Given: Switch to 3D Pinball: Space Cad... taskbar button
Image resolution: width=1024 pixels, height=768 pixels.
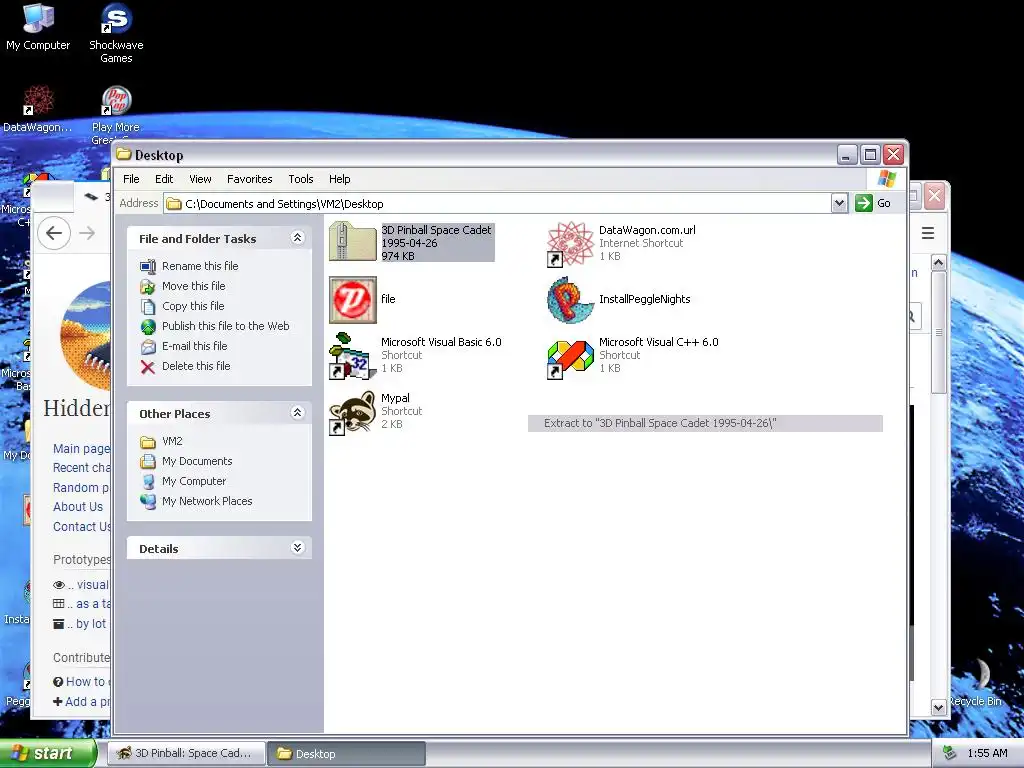Looking at the screenshot, I should pyautogui.click(x=185, y=753).
